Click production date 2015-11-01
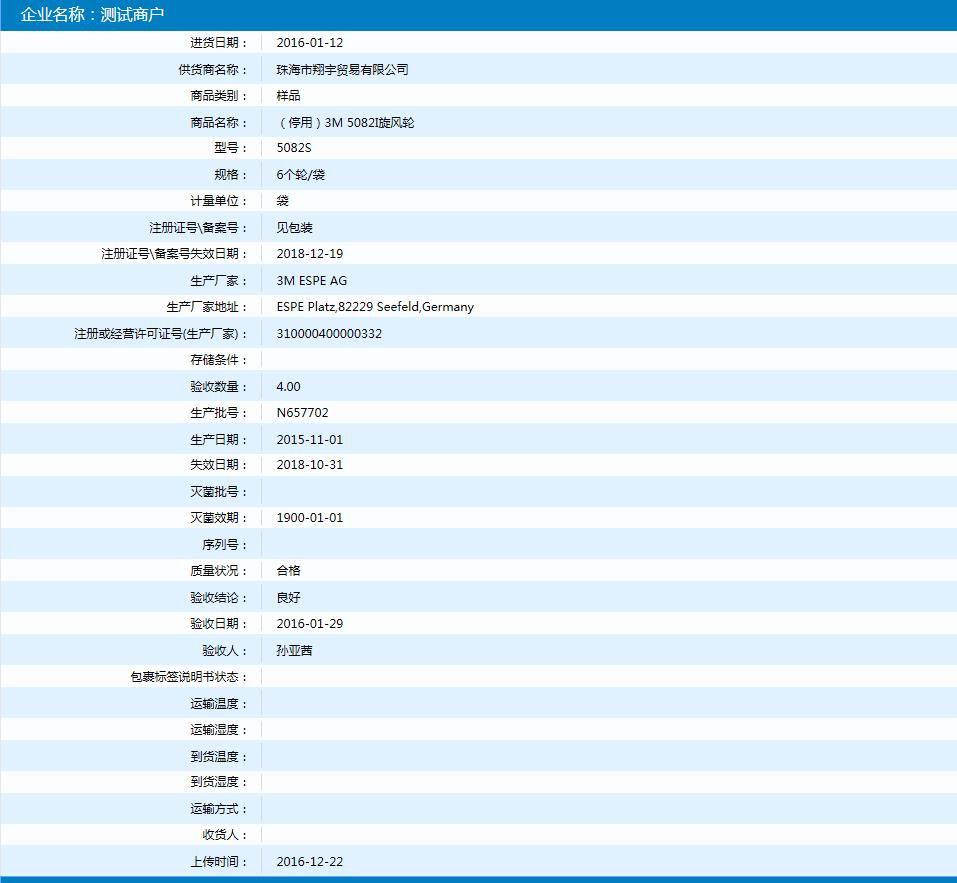The image size is (957, 883). pyautogui.click(x=309, y=440)
